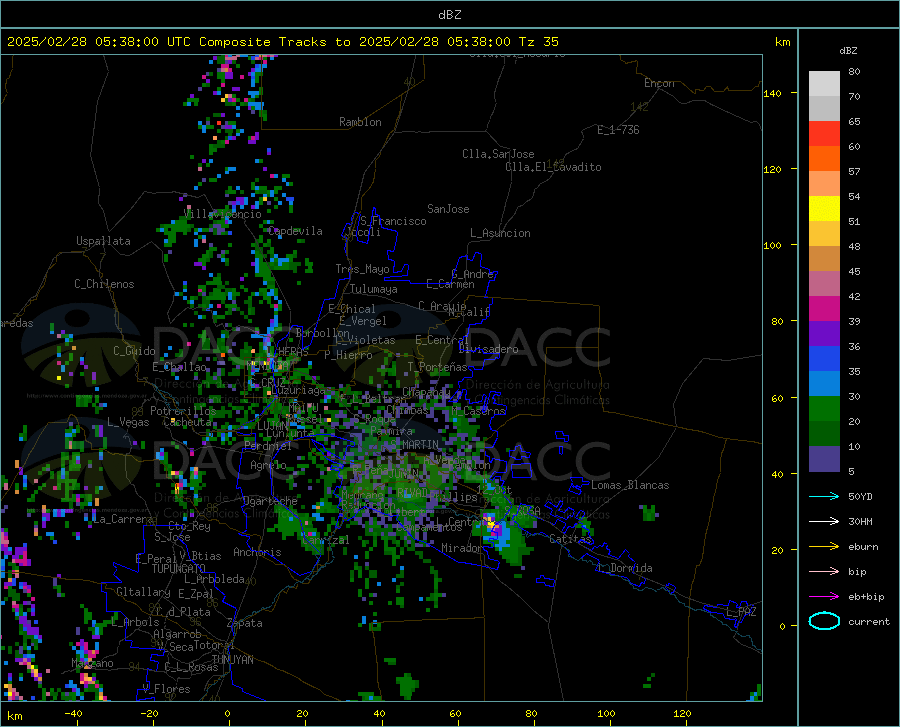Image resolution: width=900 pixels, height=727 pixels.
Task: Click the Tulumaya place label
Action: coord(374,289)
